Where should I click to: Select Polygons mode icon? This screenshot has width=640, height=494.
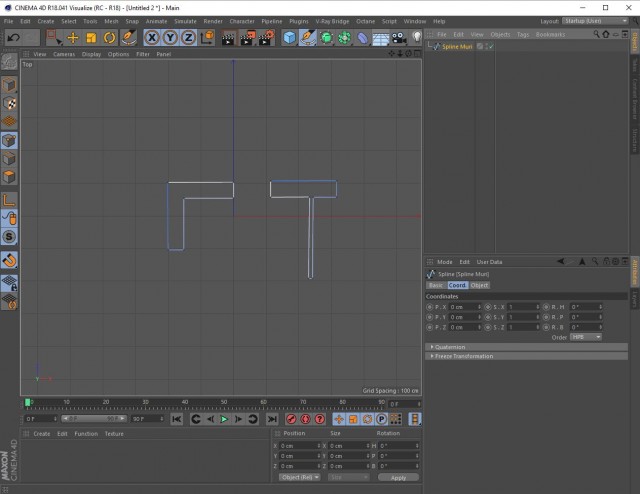(x=9, y=177)
